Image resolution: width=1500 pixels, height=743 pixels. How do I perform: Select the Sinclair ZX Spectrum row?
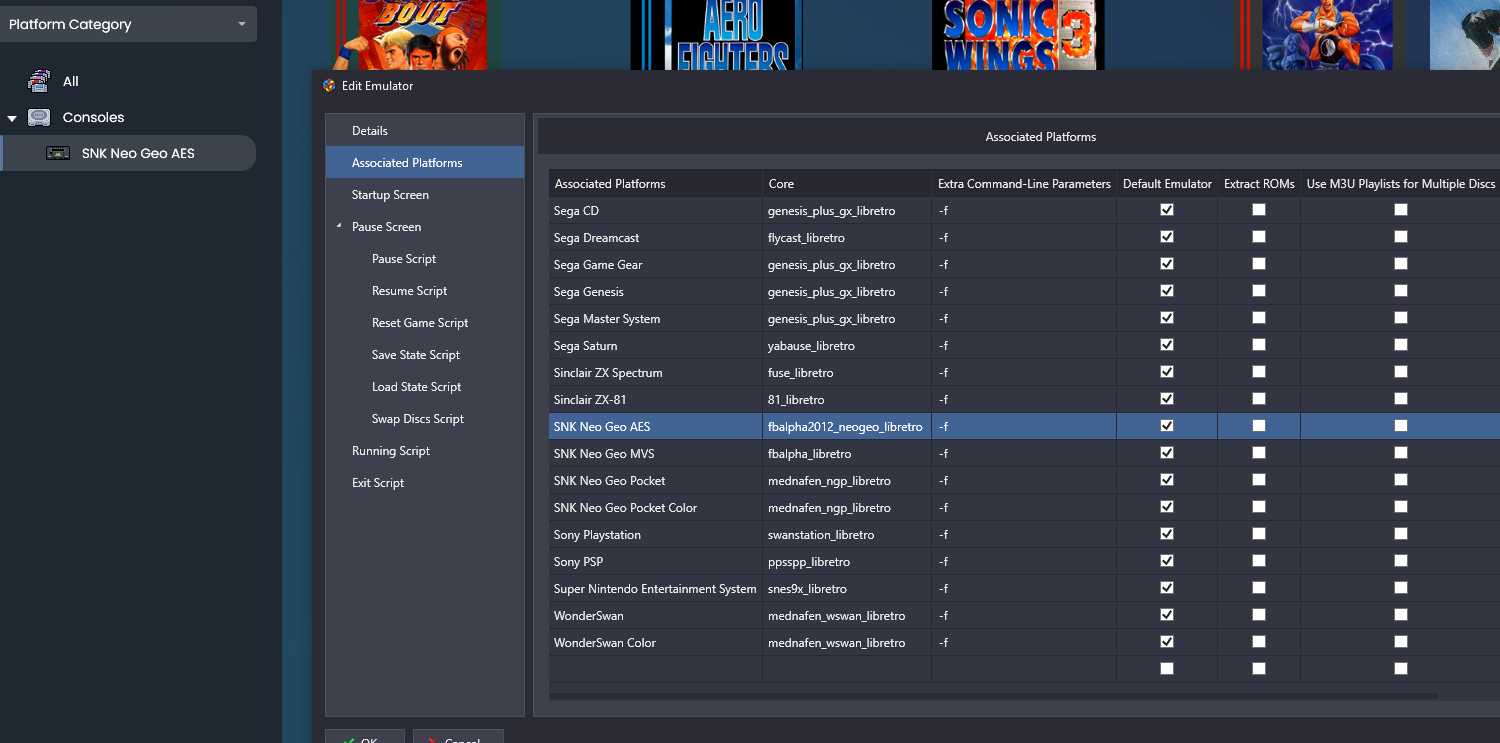655,372
